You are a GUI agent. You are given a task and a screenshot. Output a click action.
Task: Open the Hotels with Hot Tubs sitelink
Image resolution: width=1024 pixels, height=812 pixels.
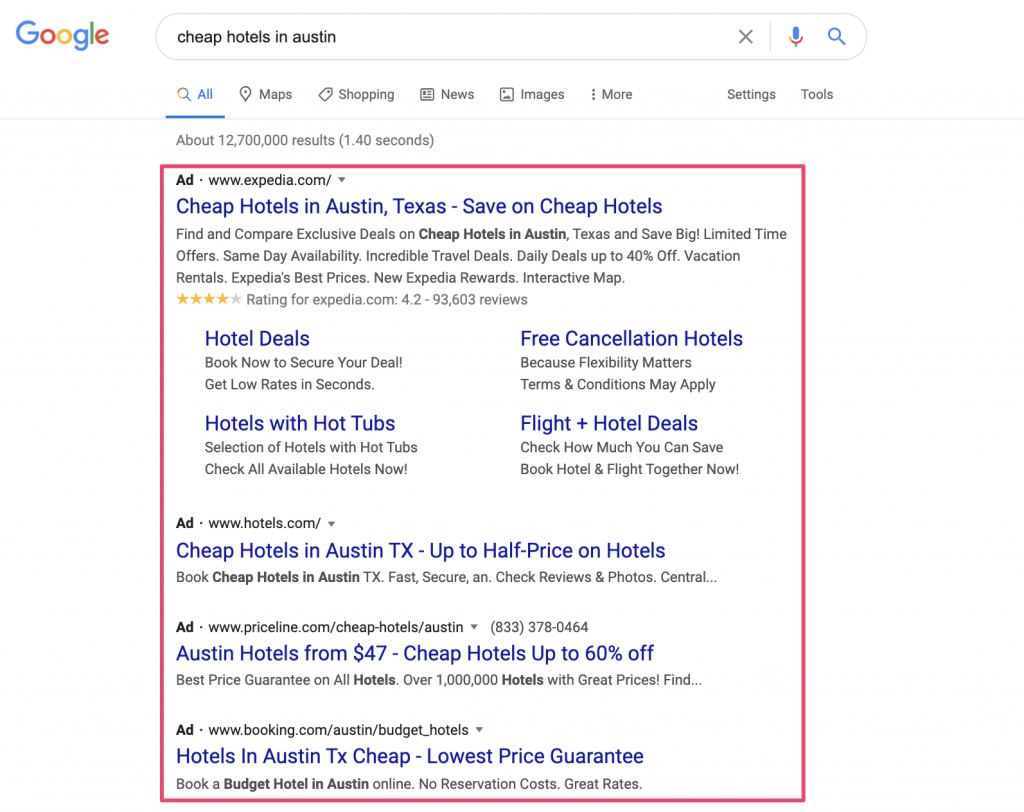(300, 423)
